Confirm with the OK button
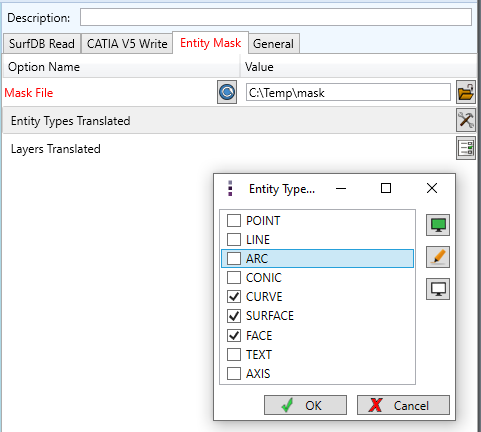 click(x=305, y=405)
